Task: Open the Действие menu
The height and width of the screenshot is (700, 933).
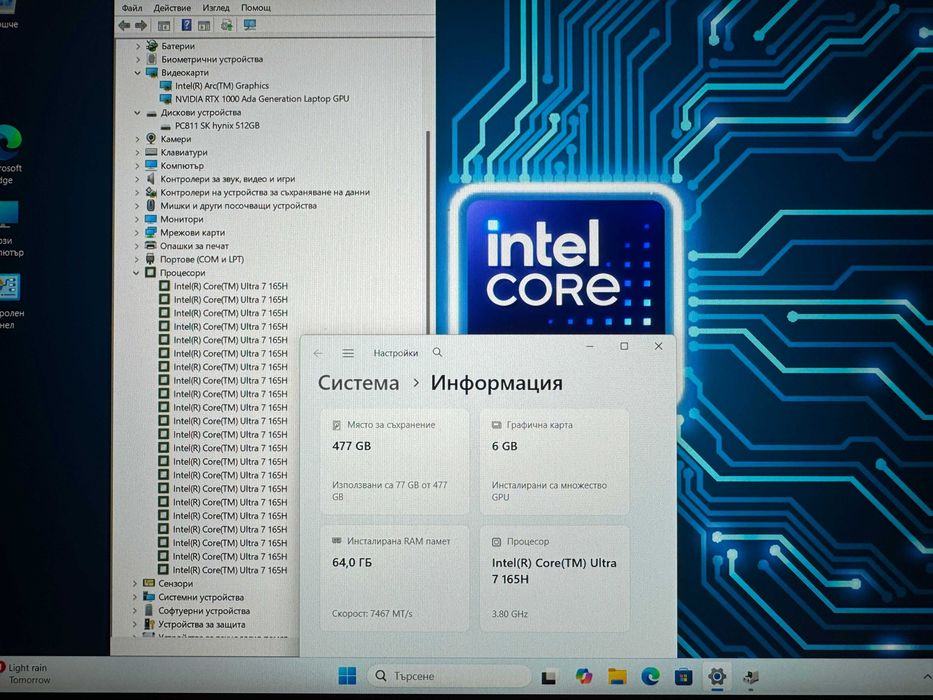Action: 172,8
